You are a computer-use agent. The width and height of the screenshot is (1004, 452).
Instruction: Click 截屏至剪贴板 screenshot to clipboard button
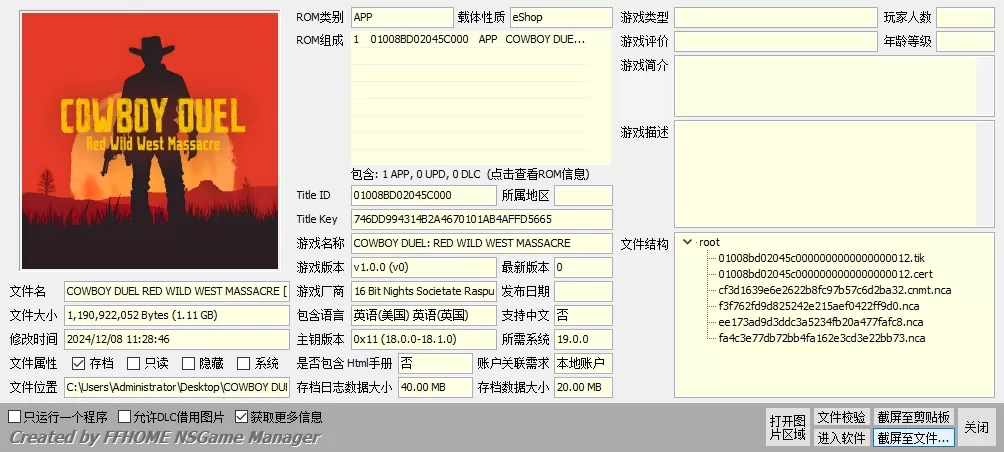[914, 417]
